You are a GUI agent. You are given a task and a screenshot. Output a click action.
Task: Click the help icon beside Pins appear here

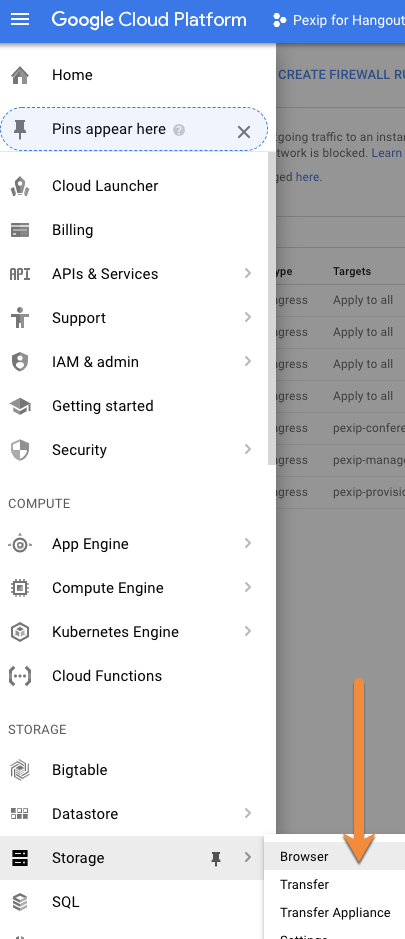pyautogui.click(x=179, y=130)
